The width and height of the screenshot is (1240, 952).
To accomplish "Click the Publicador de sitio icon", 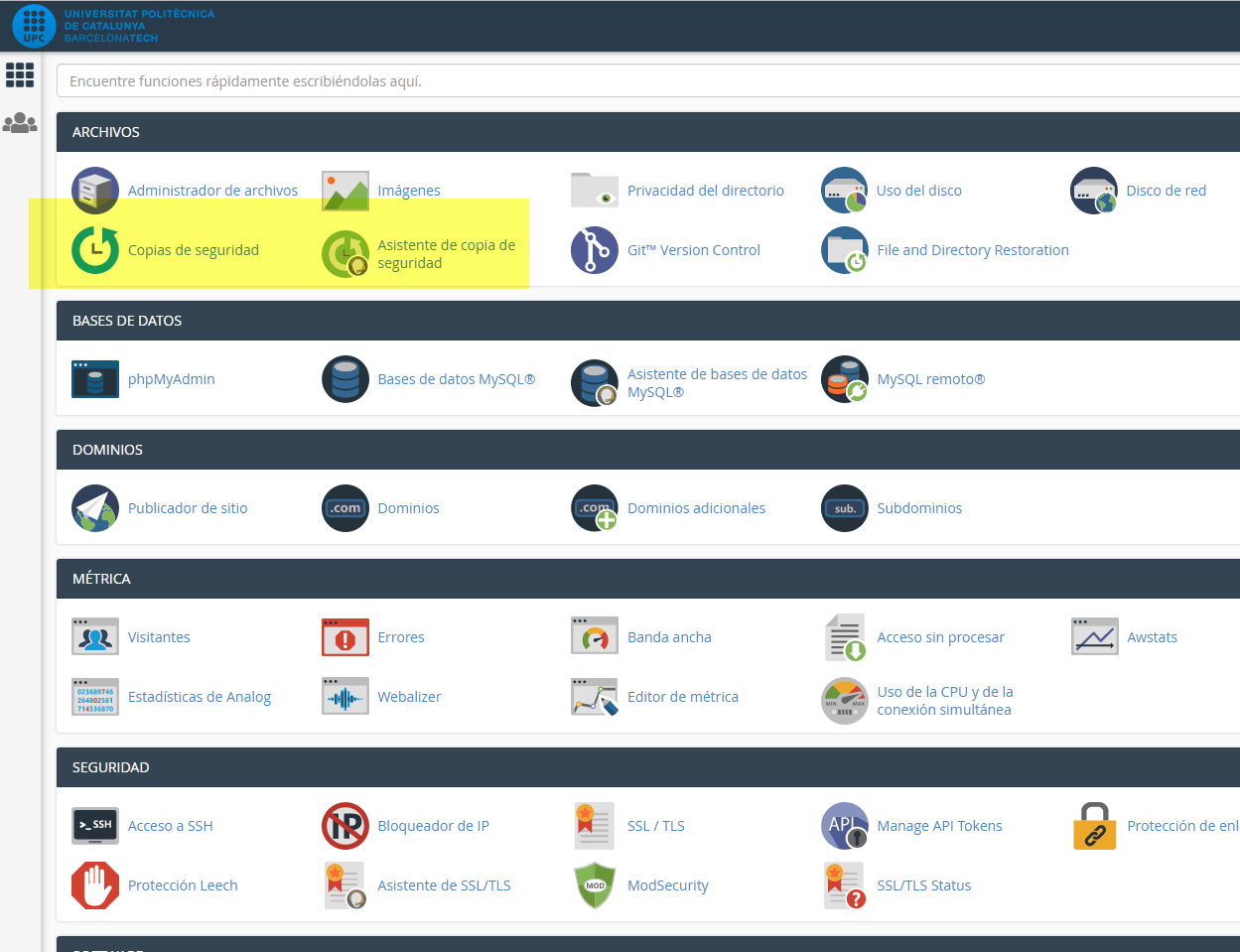I will click(x=95, y=508).
